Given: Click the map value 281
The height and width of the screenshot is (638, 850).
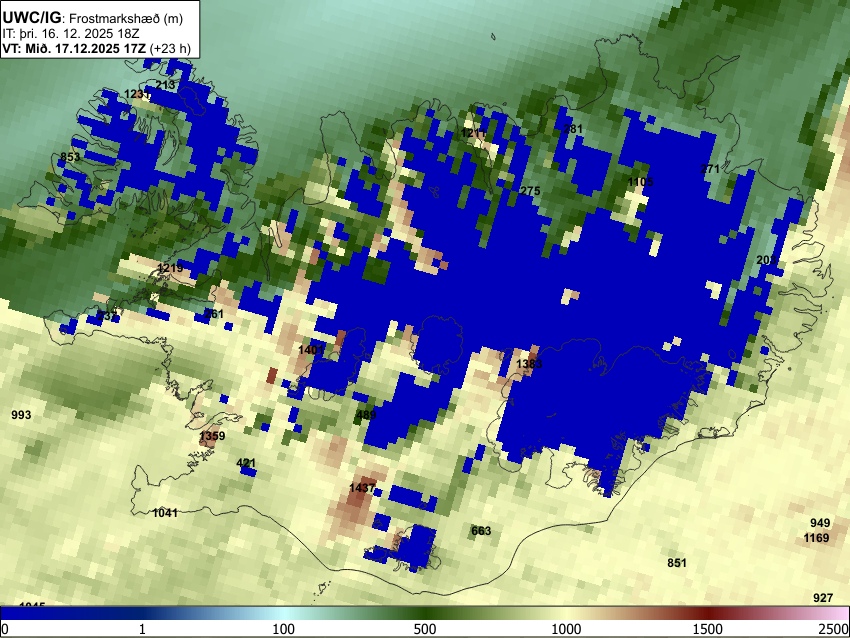Looking at the screenshot, I should 573,128.
